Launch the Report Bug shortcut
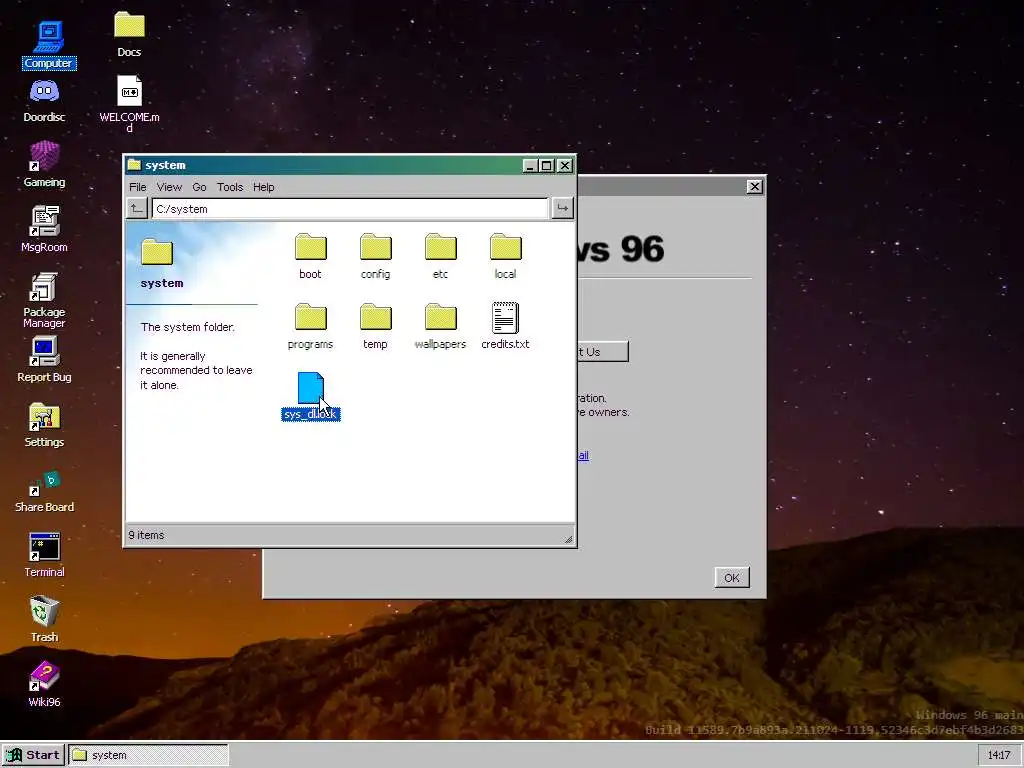 pyautogui.click(x=44, y=359)
